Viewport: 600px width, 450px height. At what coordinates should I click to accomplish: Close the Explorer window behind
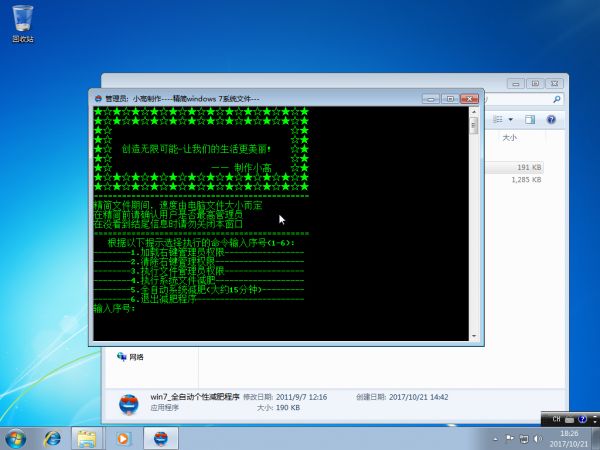[x=554, y=83]
